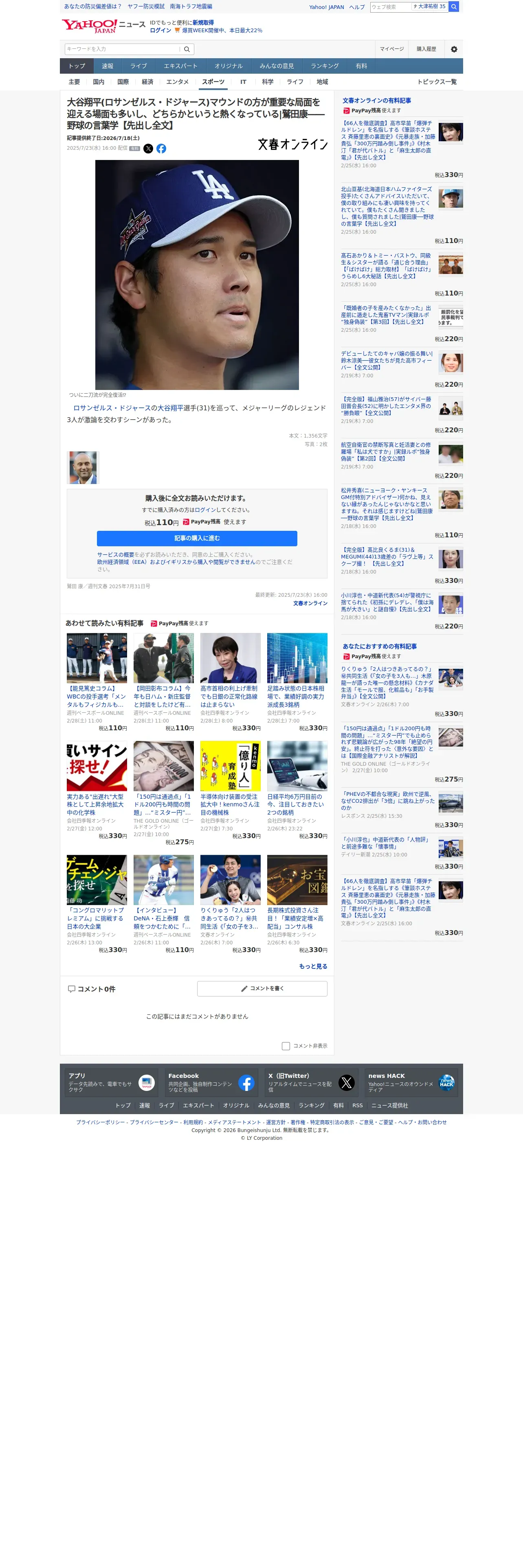Viewport: 523px width, 1568px height.
Task: Click the X (旧Twitter) icon in footer
Action: pyautogui.click(x=347, y=1083)
